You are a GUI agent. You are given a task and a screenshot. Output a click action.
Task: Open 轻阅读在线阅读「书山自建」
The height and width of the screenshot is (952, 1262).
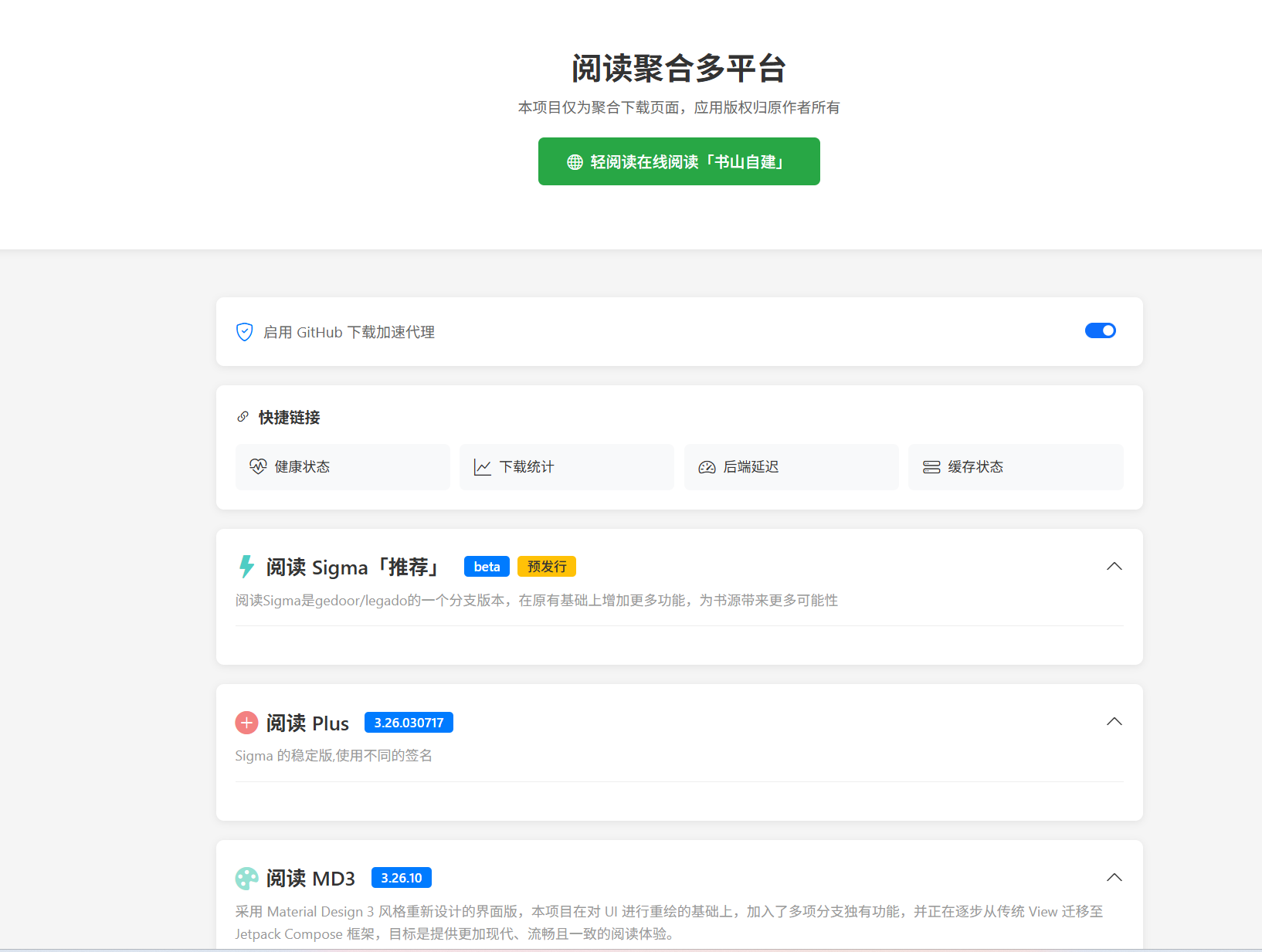679,161
